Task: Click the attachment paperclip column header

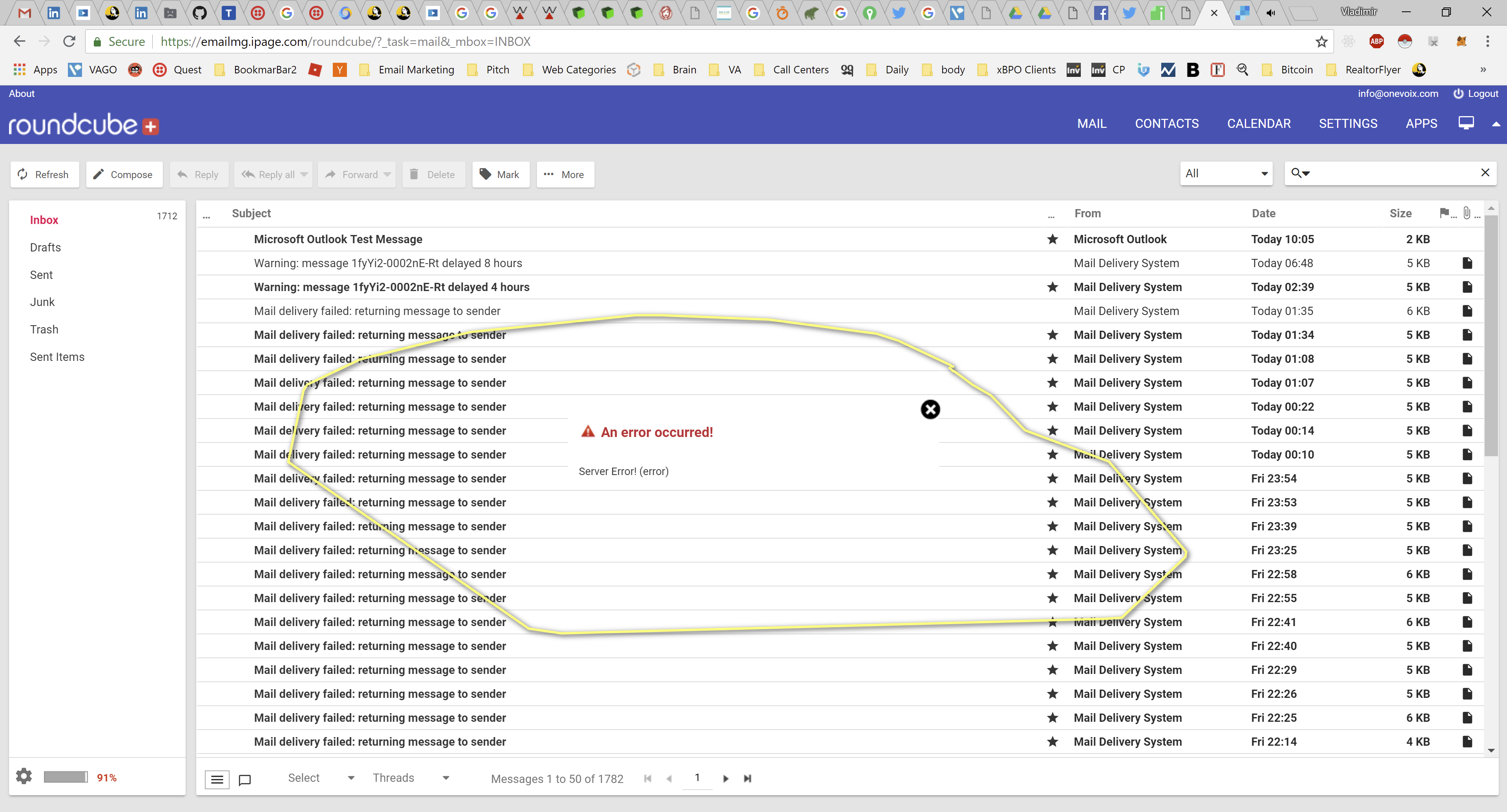Action: [1466, 213]
